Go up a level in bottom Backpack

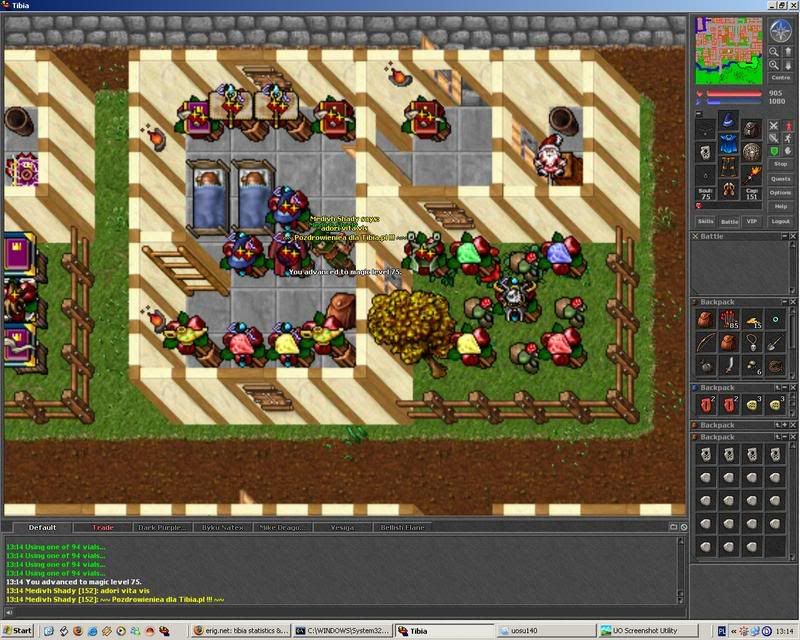(778, 437)
